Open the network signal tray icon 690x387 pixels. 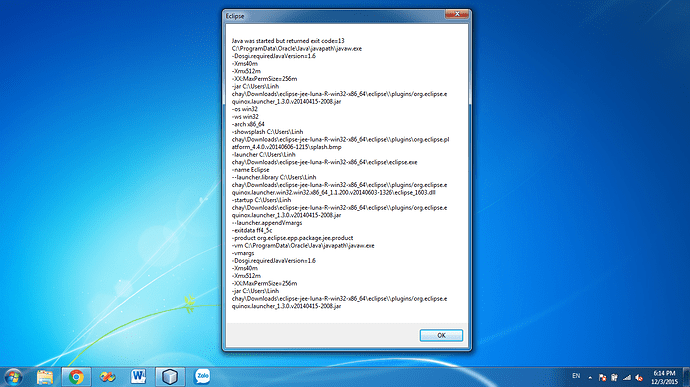tap(627, 377)
